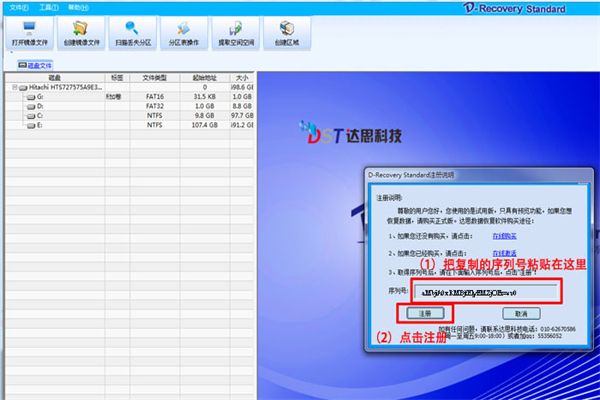The height and width of the screenshot is (400, 600).
Task: Click the Hitachi HTS727575A9E3 disk name
Action: click(65, 87)
